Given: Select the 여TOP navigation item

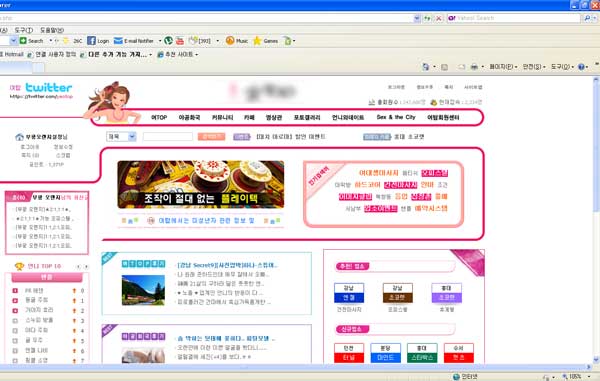Looking at the screenshot, I should pyautogui.click(x=159, y=117).
